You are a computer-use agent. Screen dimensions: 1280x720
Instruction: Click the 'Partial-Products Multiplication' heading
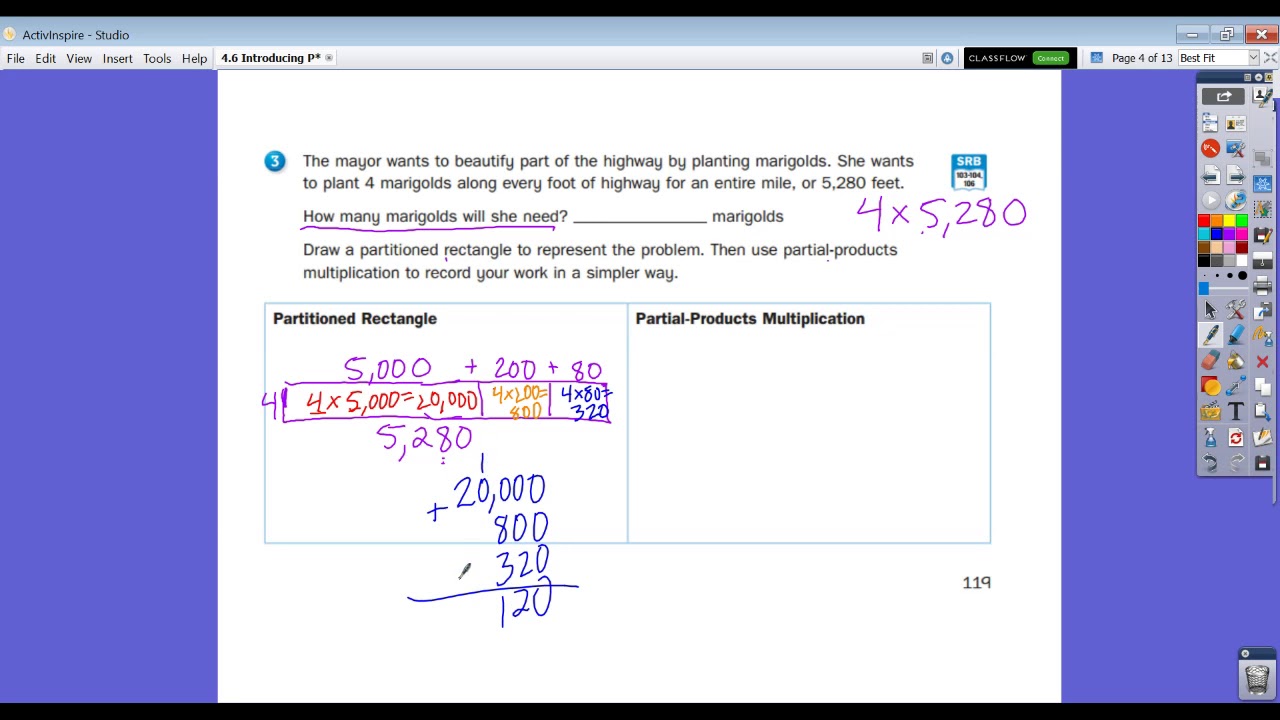pos(750,318)
